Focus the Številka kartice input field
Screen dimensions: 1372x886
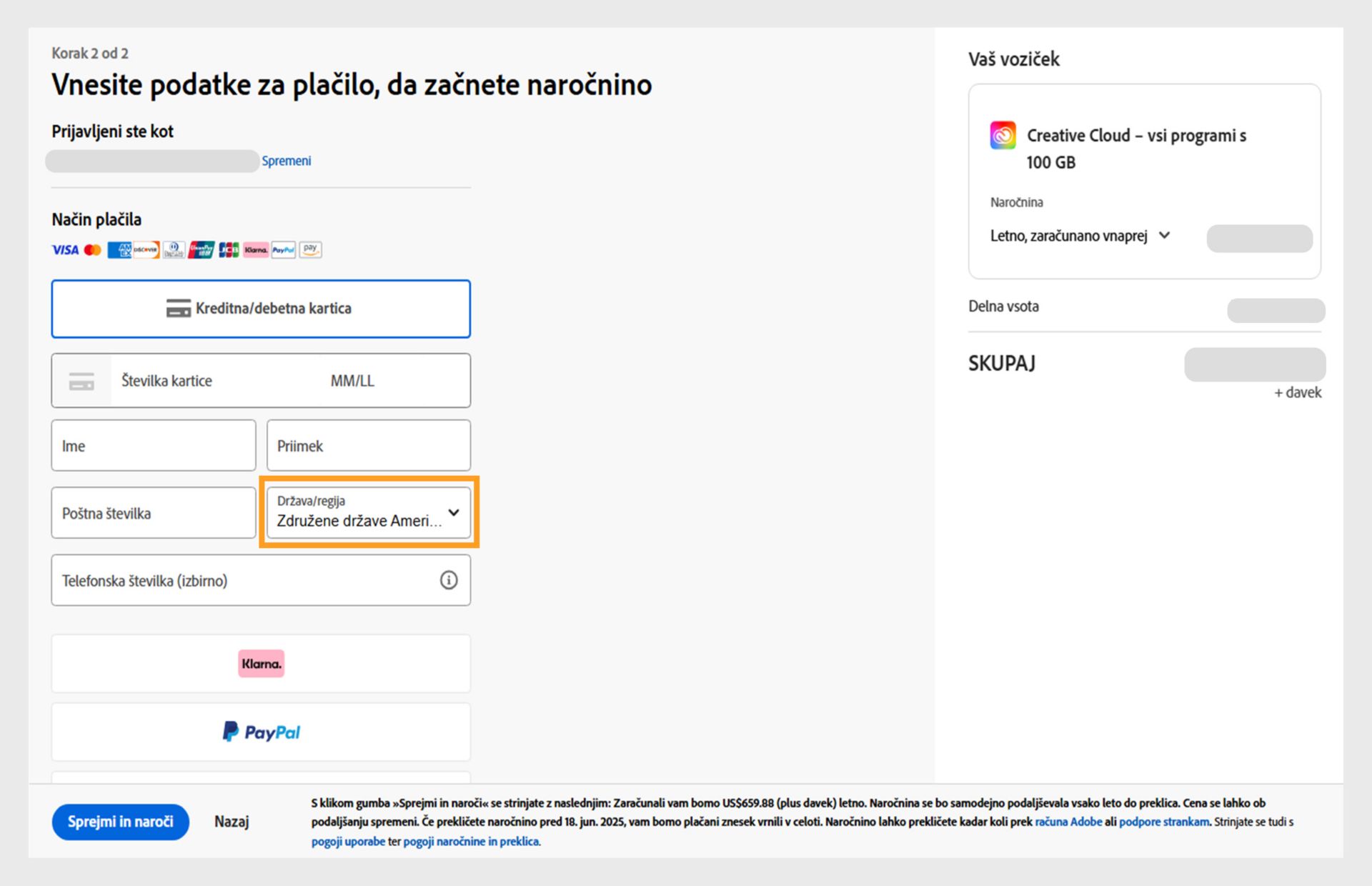[x=214, y=381]
